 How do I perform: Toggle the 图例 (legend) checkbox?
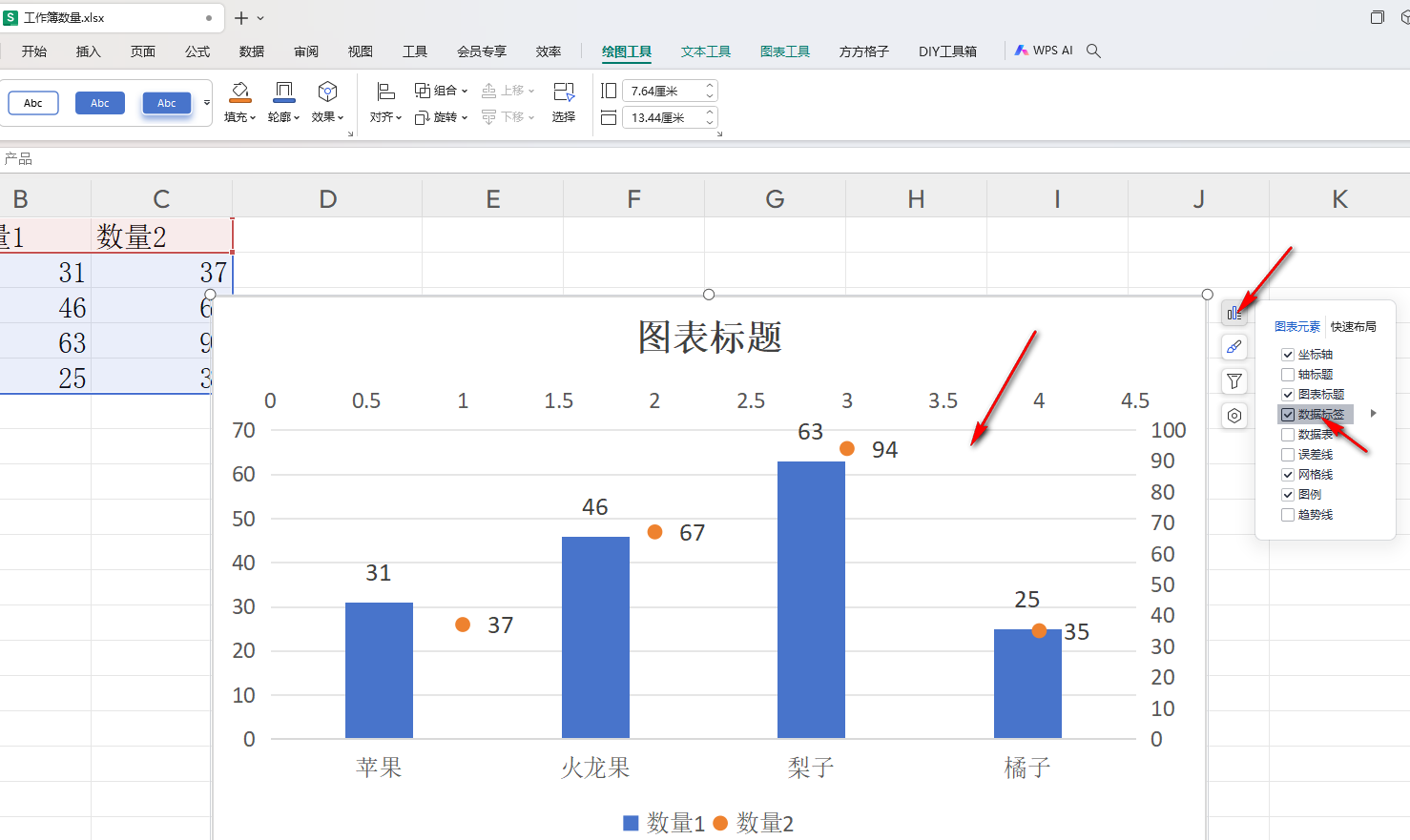(1288, 495)
